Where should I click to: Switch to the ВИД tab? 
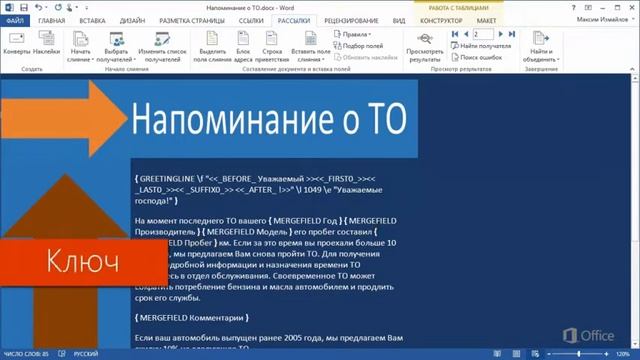399,20
